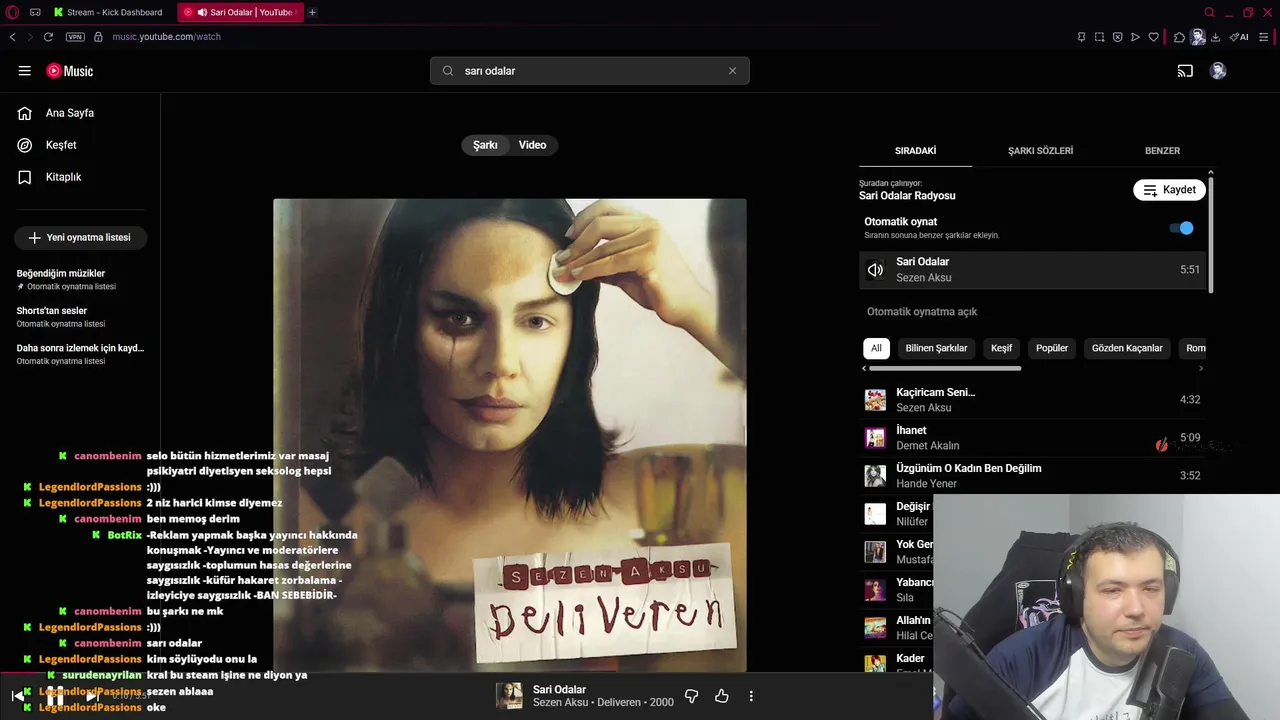Open the BENZER tab
Viewport: 1280px width, 720px height.
coord(1162,151)
